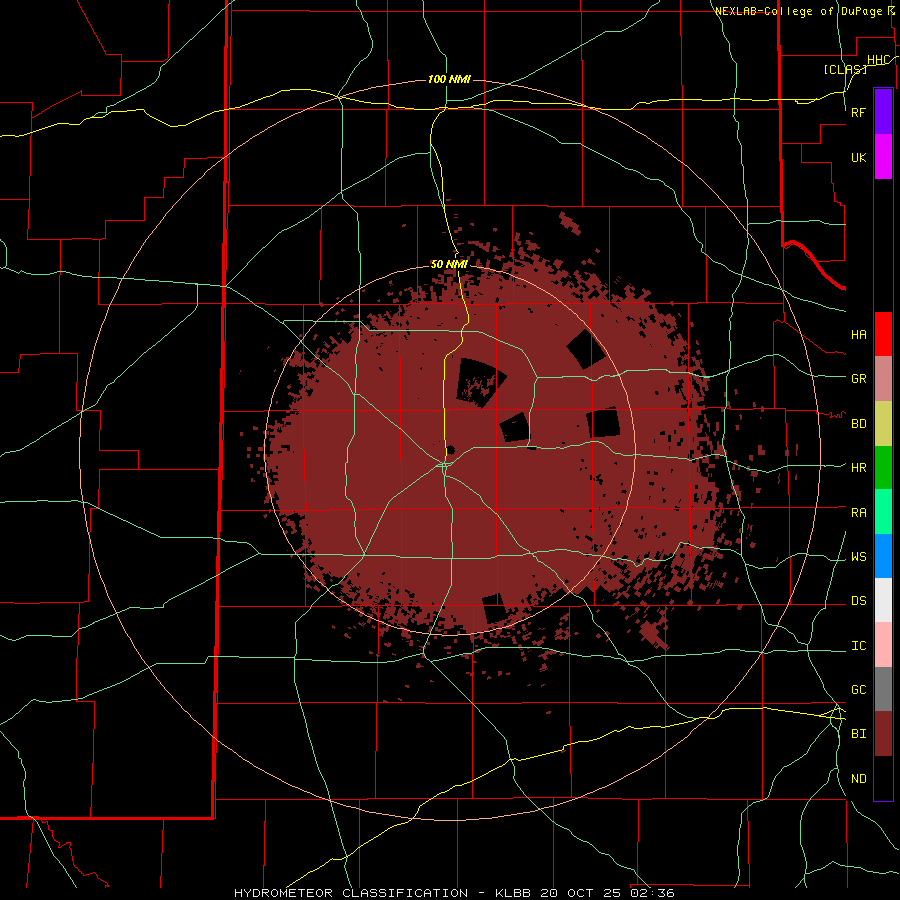Click the BD yellow legend swatch
Viewport: 900px width, 900px height.
tap(883, 424)
